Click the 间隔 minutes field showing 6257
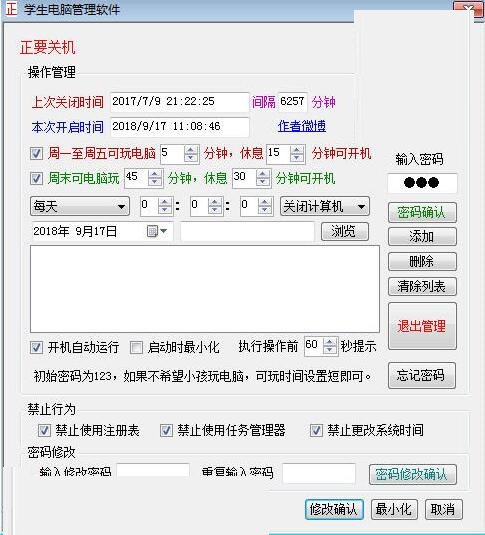The width and height of the screenshot is (485, 535). coord(293,102)
